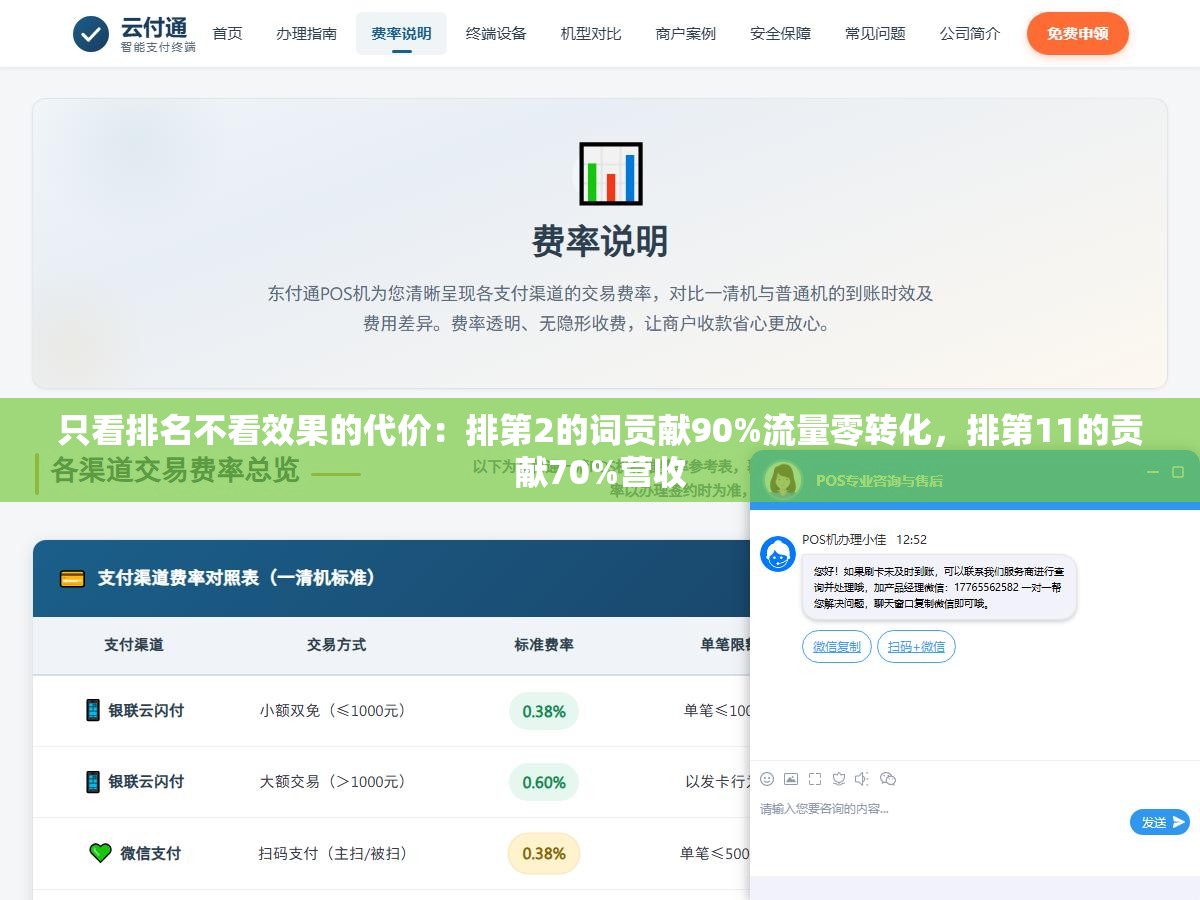Click the chat header consultant avatar

[x=782, y=479]
